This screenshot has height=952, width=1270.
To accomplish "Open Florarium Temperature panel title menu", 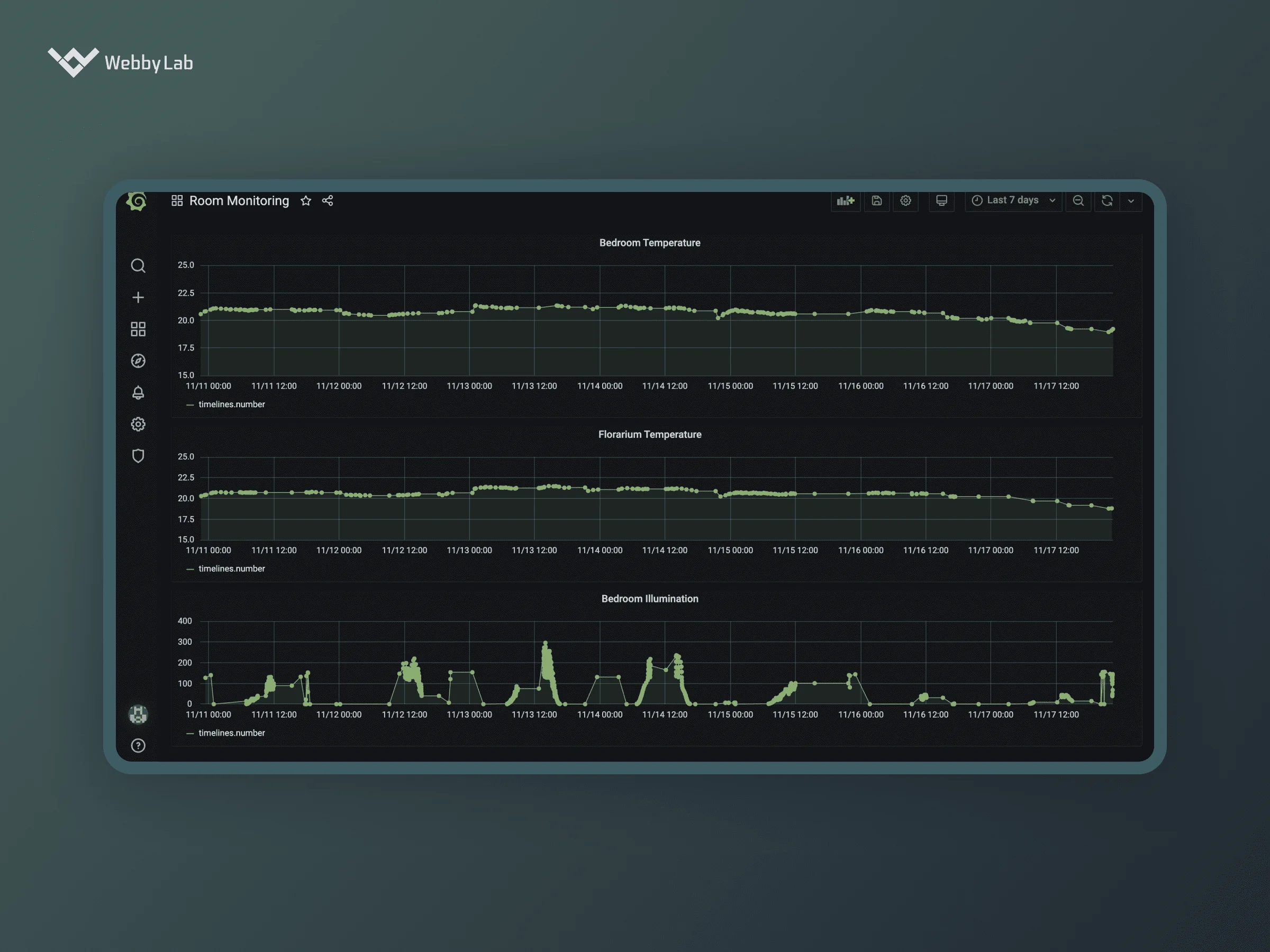I will coord(650,434).
